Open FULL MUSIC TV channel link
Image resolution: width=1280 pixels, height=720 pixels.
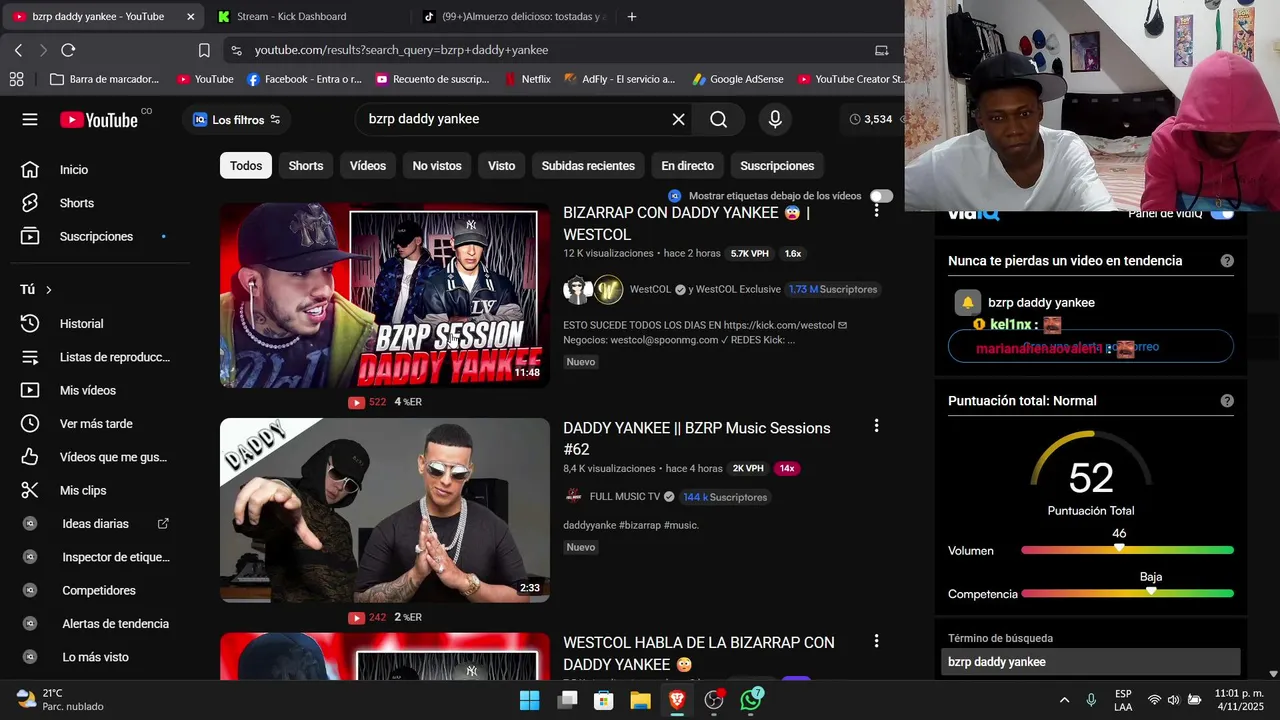(625, 497)
